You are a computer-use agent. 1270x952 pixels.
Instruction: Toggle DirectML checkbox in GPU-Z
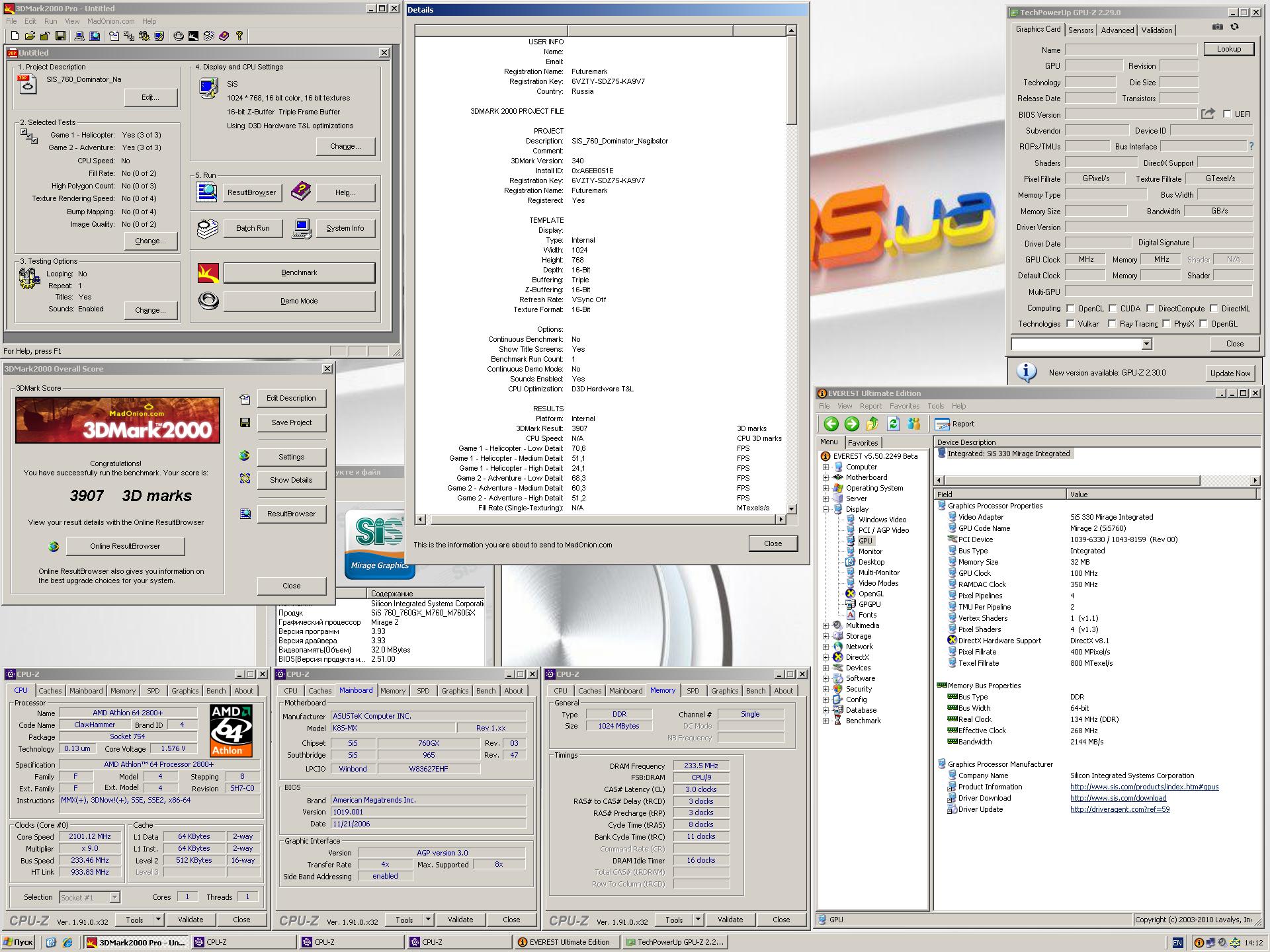pyautogui.click(x=1214, y=308)
